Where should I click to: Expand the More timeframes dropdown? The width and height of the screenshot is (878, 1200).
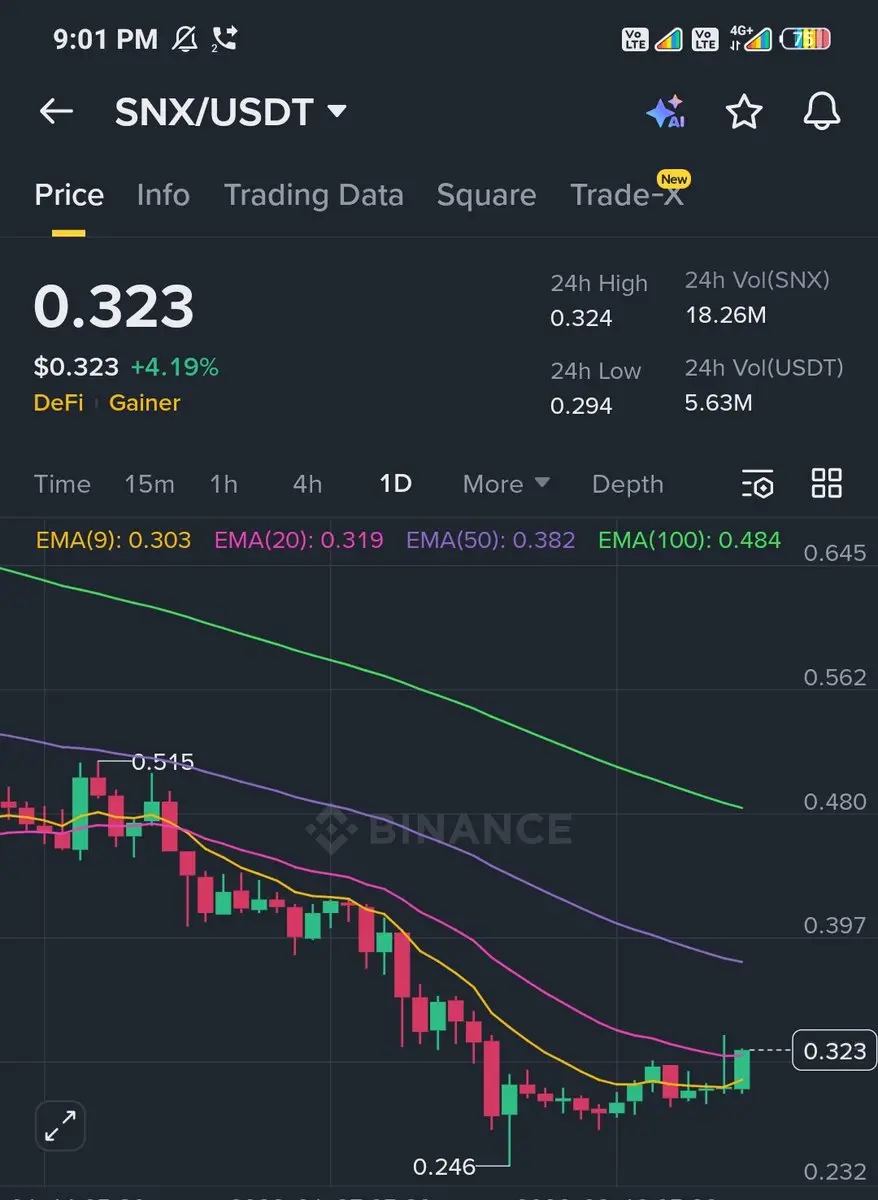pos(506,484)
